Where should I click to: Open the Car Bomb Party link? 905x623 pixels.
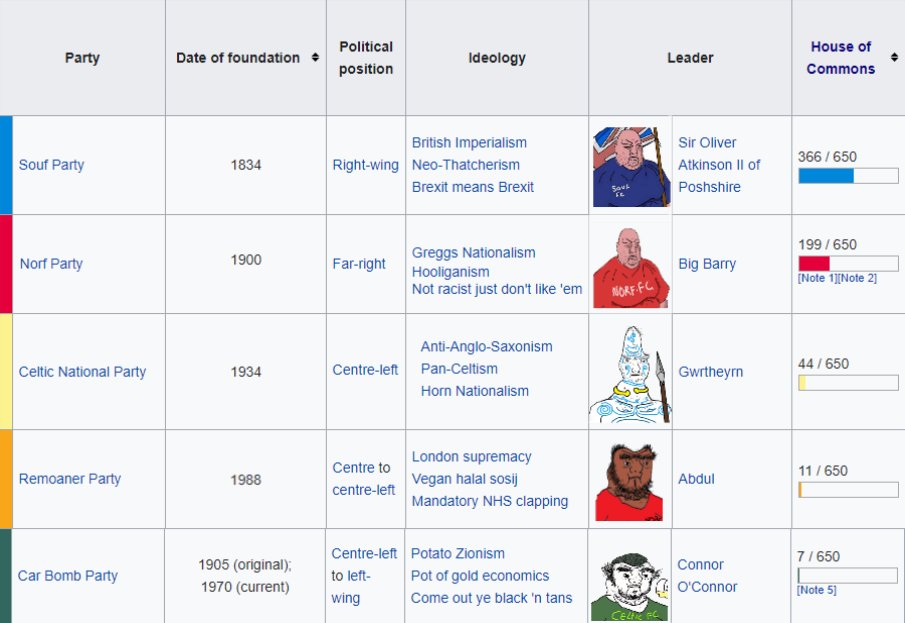coord(68,576)
